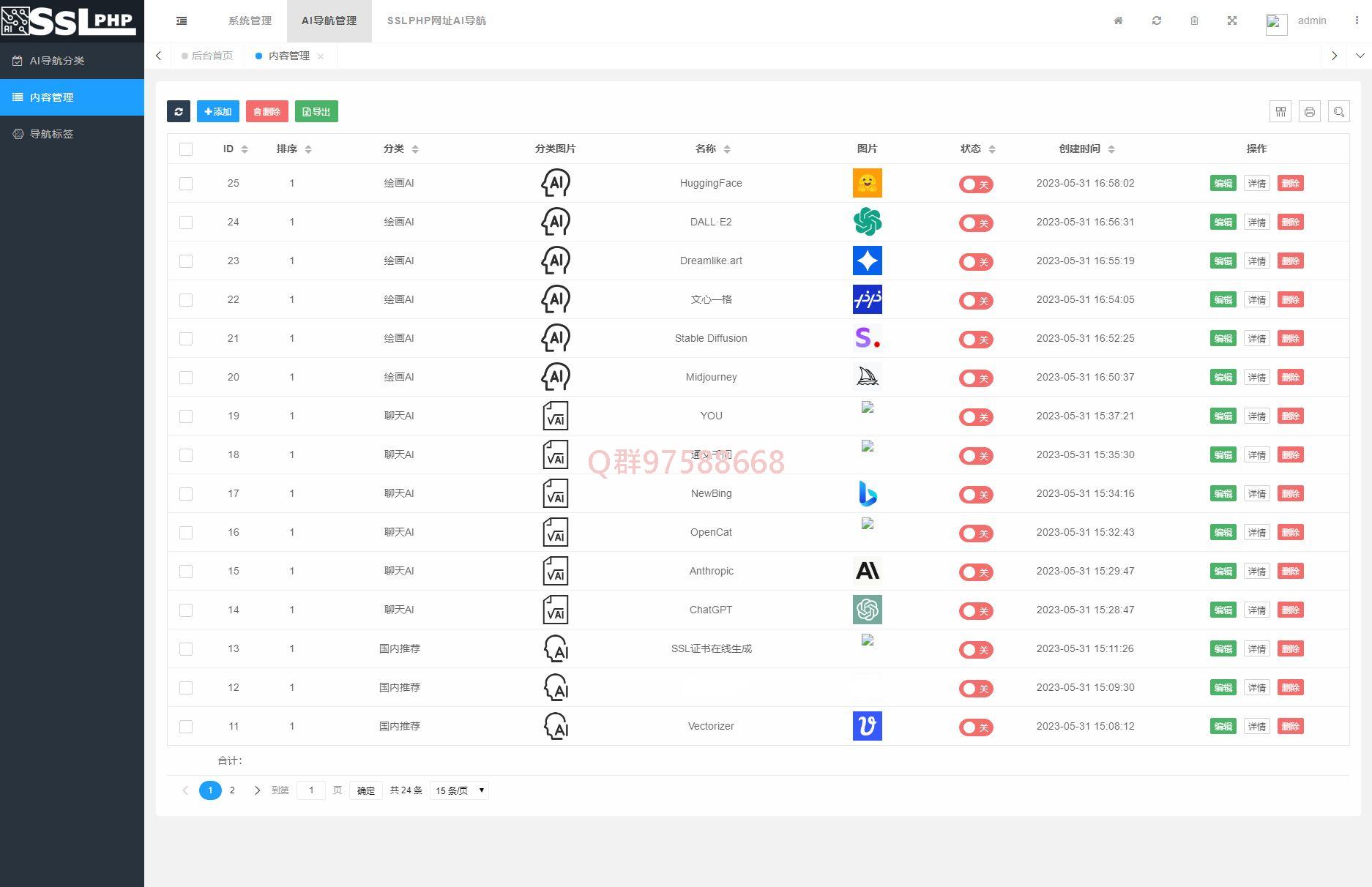Click Stable Diffusion S logo
This screenshot has height=887, width=1372.
click(867, 338)
